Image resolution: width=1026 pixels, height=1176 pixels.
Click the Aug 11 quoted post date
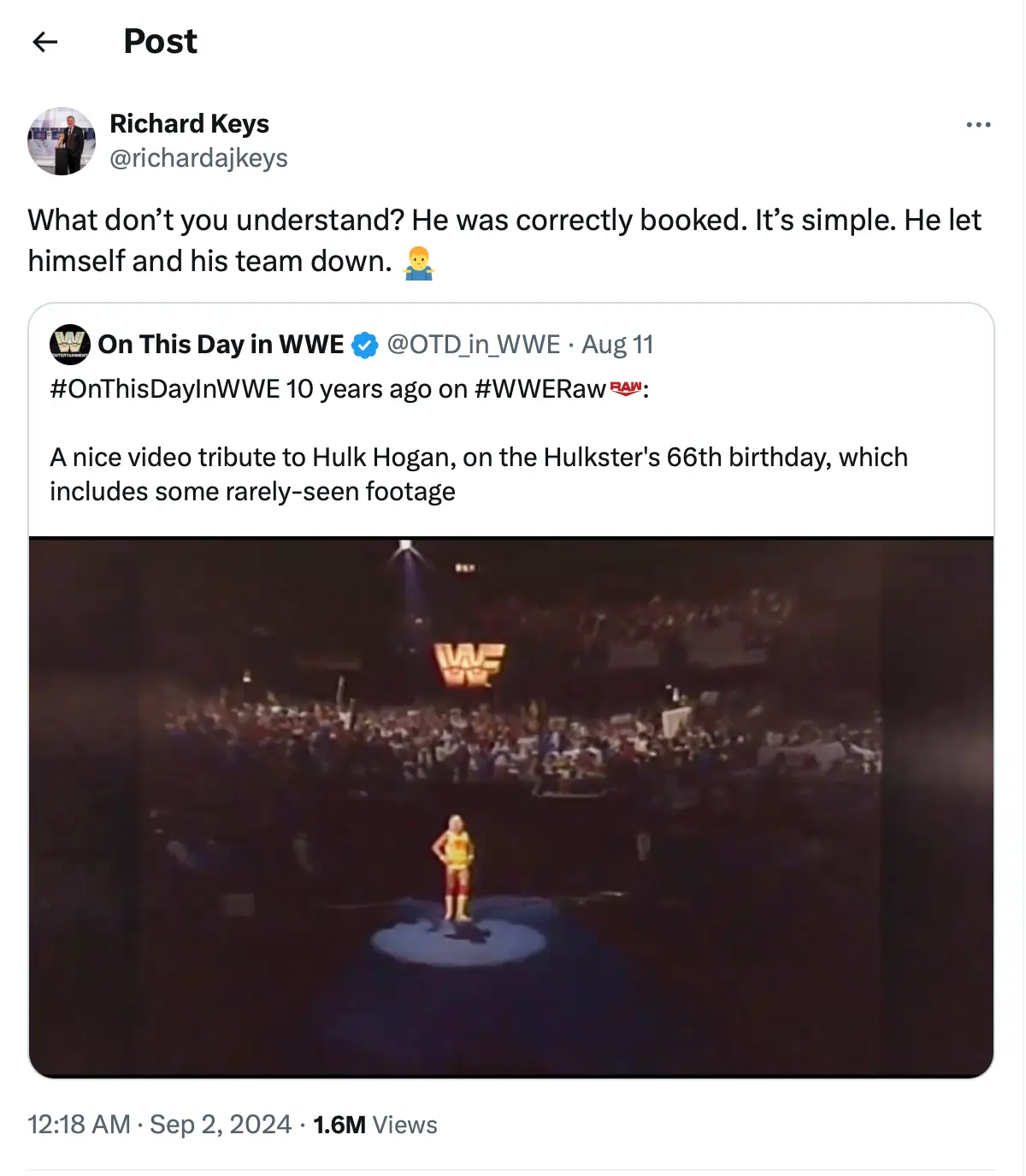coord(617,345)
